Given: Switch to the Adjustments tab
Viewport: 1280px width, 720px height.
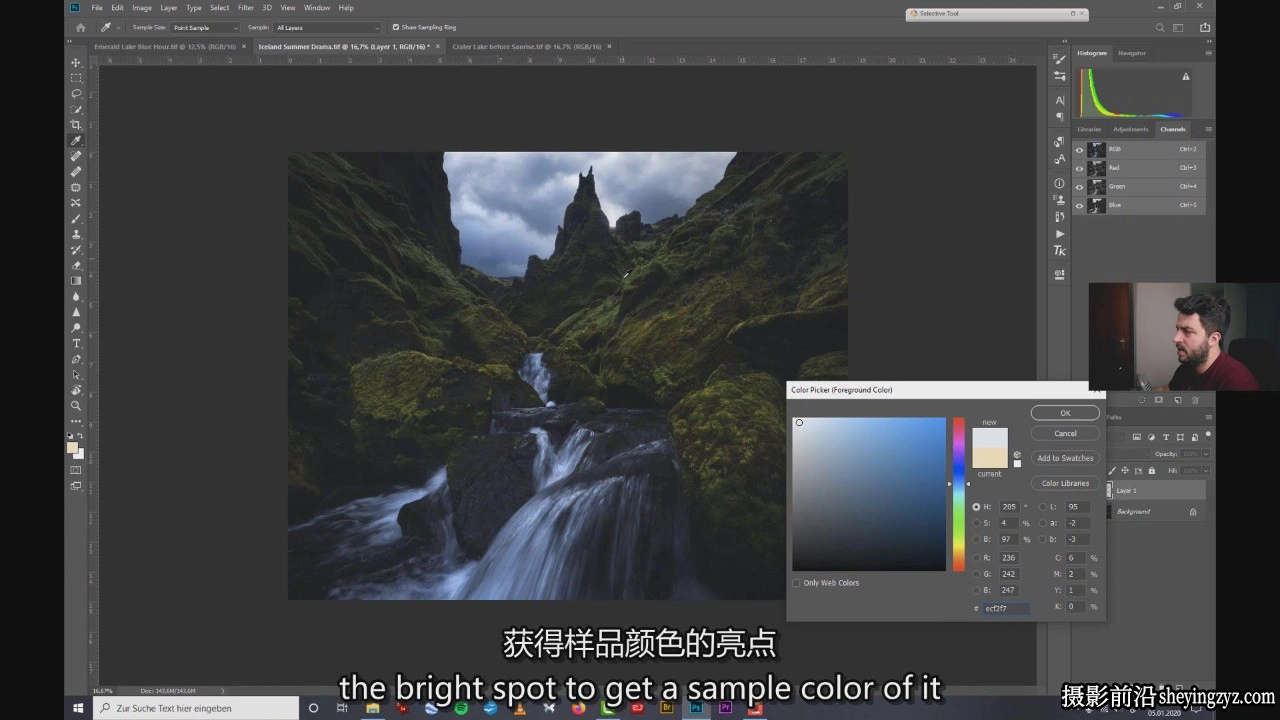Looking at the screenshot, I should click(1130, 129).
